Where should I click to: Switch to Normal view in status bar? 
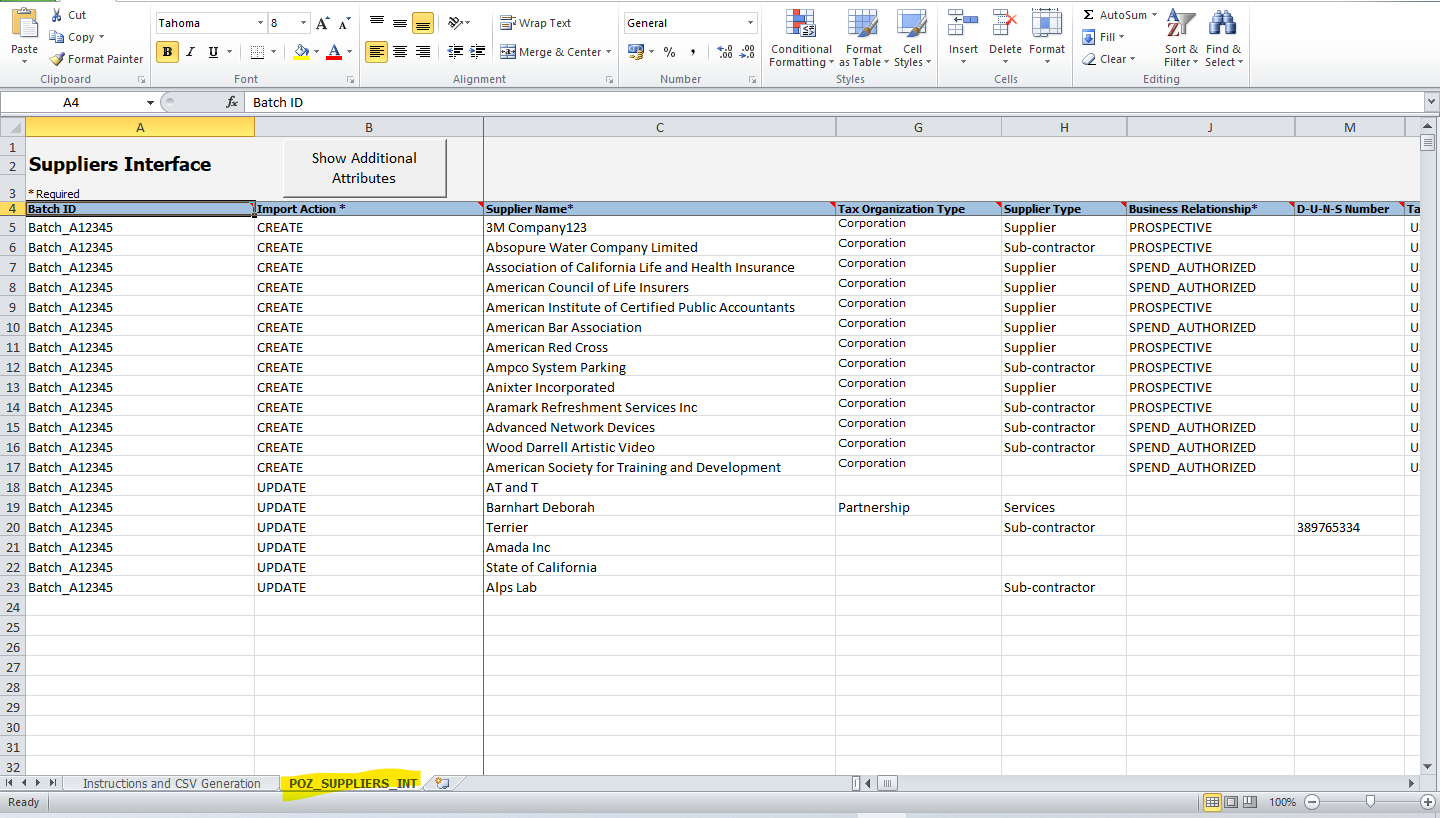tap(1212, 802)
